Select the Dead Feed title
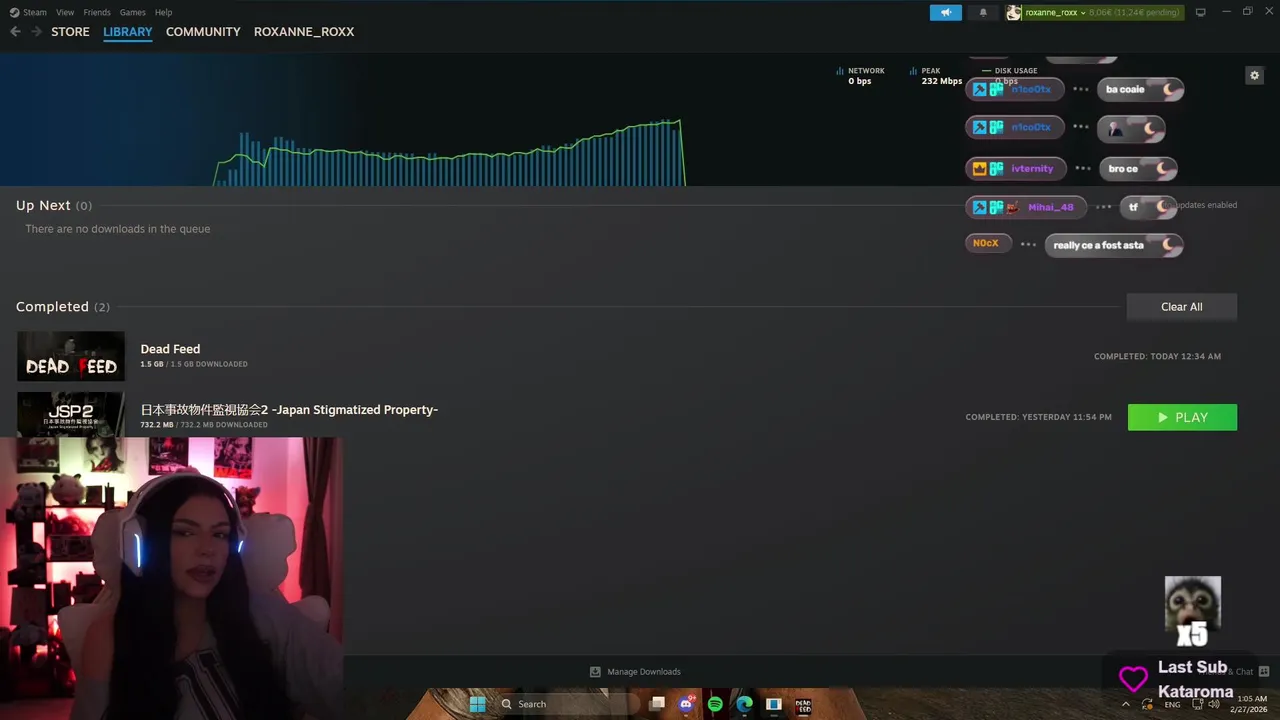Screen dimensions: 1280x720 tap(170, 349)
